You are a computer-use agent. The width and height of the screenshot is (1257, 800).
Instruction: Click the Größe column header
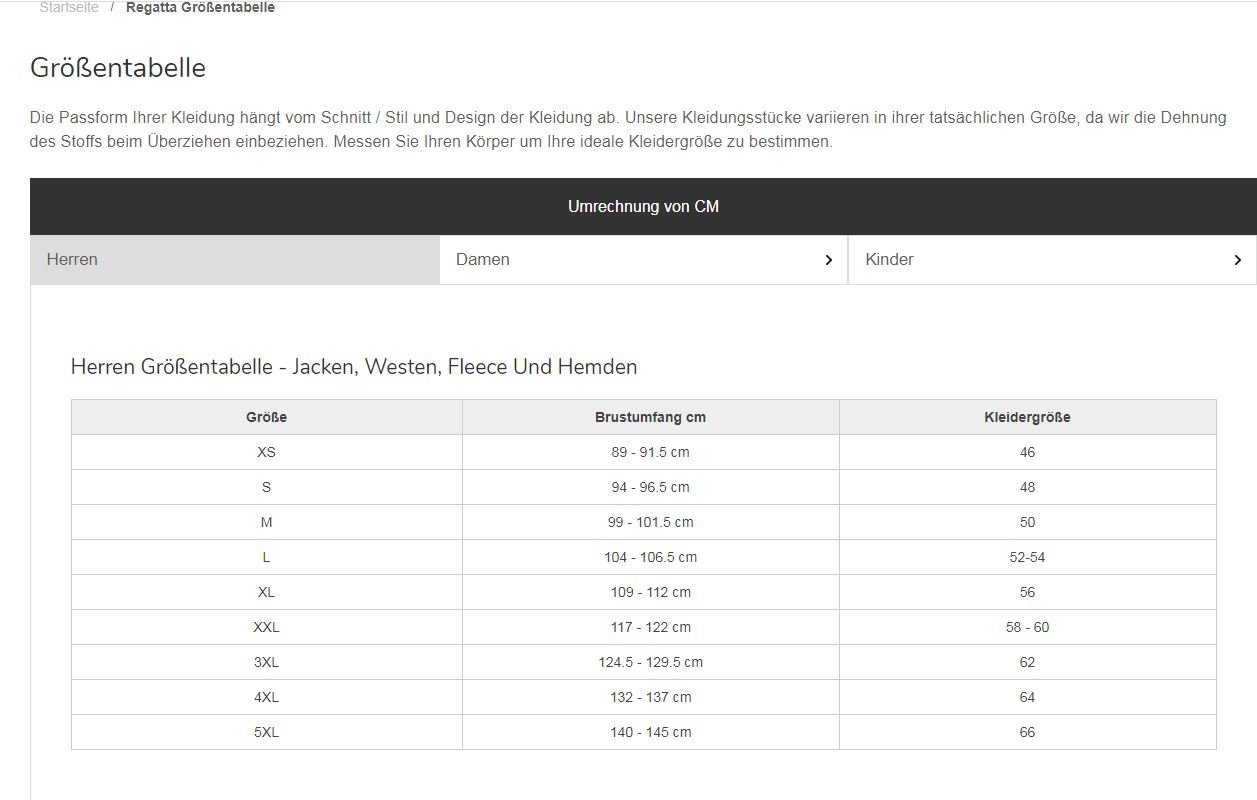(x=266, y=417)
